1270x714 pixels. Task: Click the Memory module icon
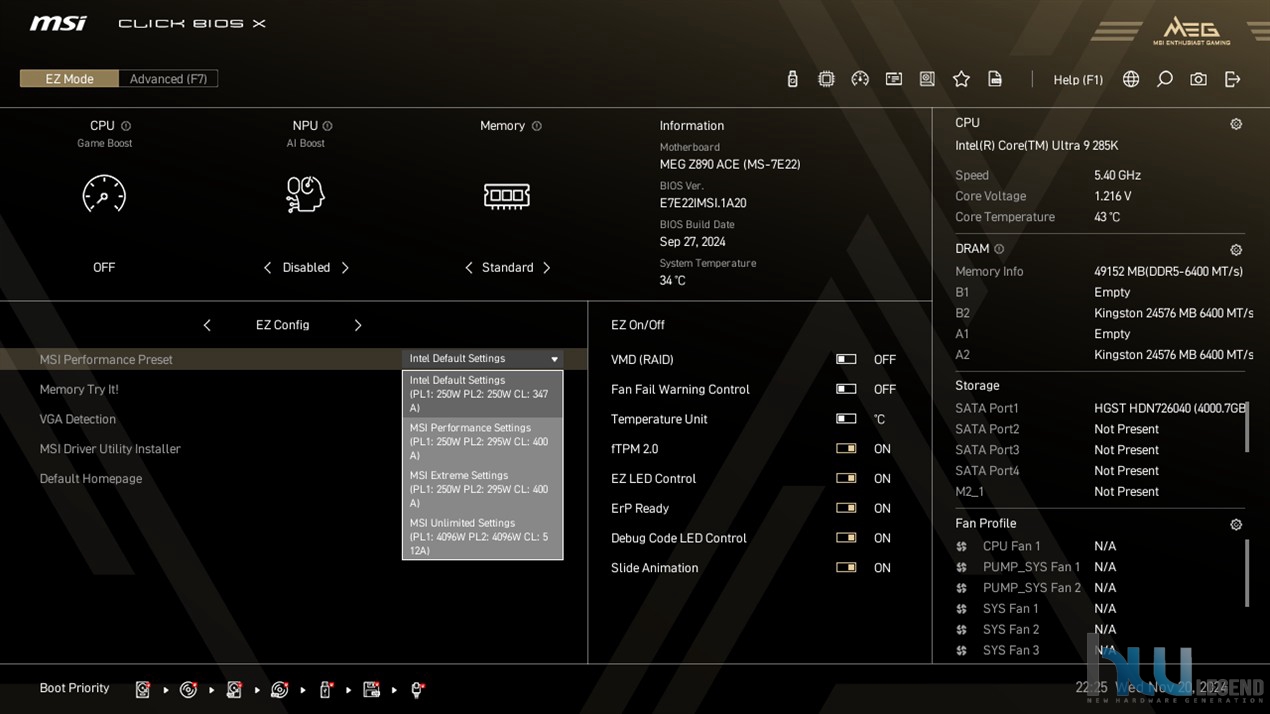507,195
